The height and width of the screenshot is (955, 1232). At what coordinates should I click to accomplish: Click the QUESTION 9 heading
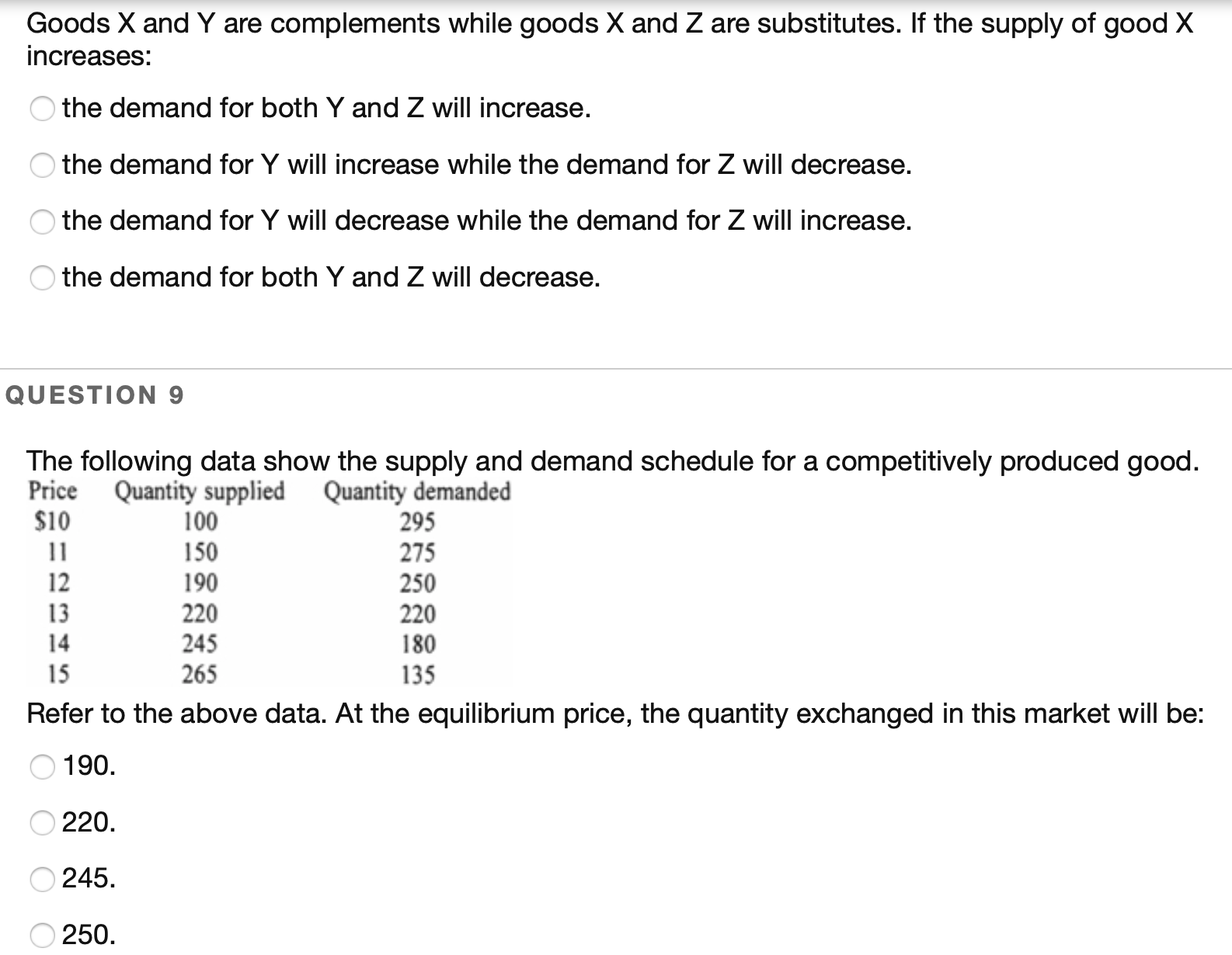tap(93, 394)
